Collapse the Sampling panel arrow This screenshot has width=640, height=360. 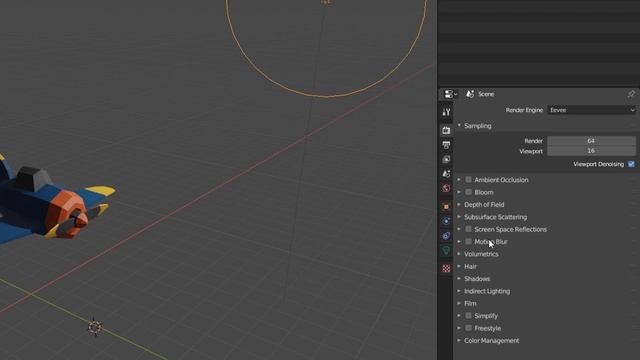[x=459, y=126]
